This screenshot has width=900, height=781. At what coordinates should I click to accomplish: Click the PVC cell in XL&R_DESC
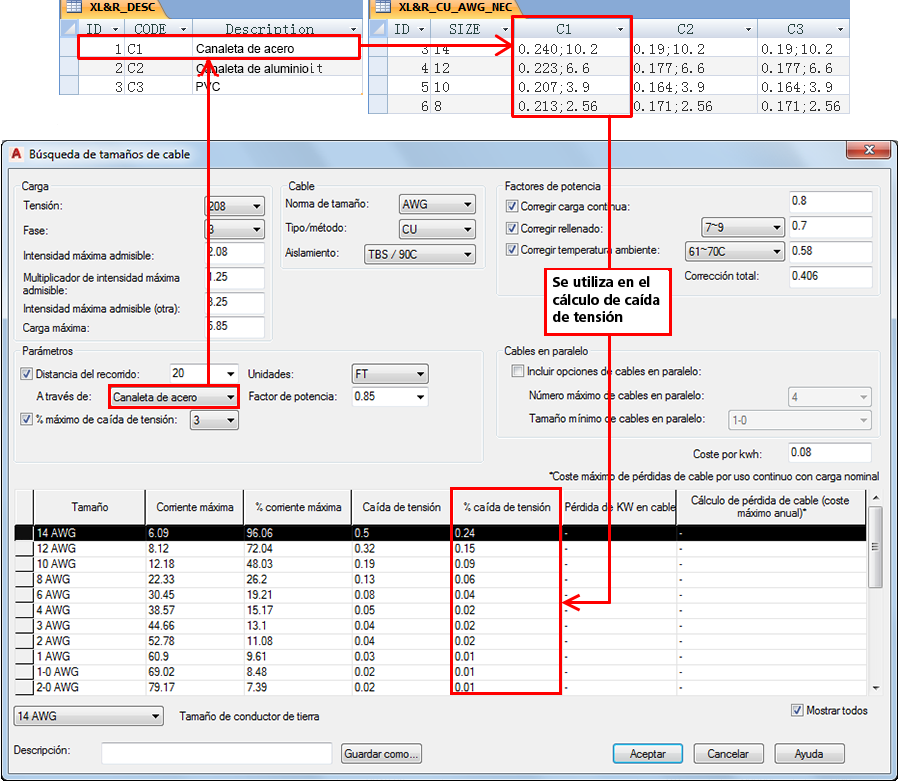(x=277, y=87)
